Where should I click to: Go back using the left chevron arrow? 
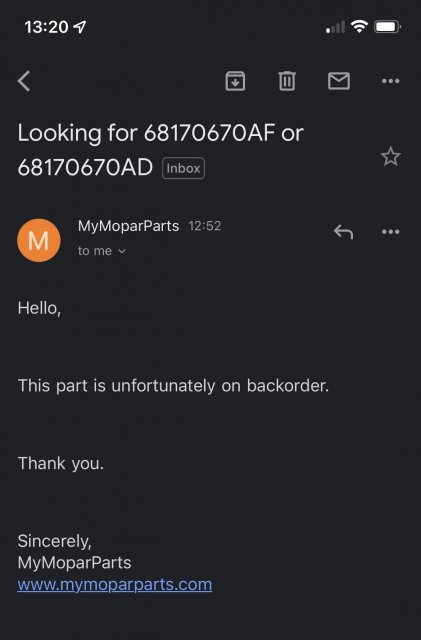click(x=24, y=81)
